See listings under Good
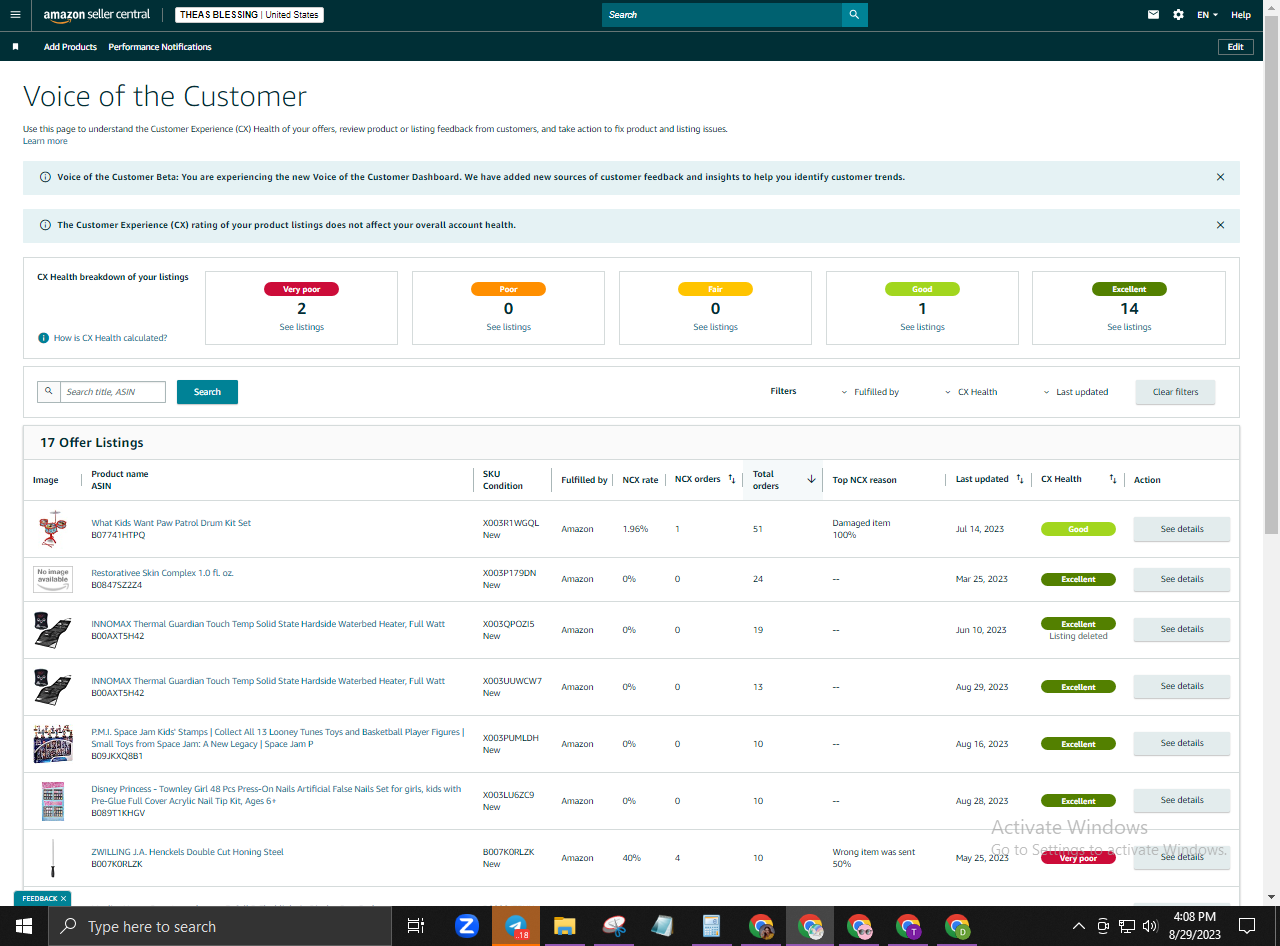 [922, 327]
